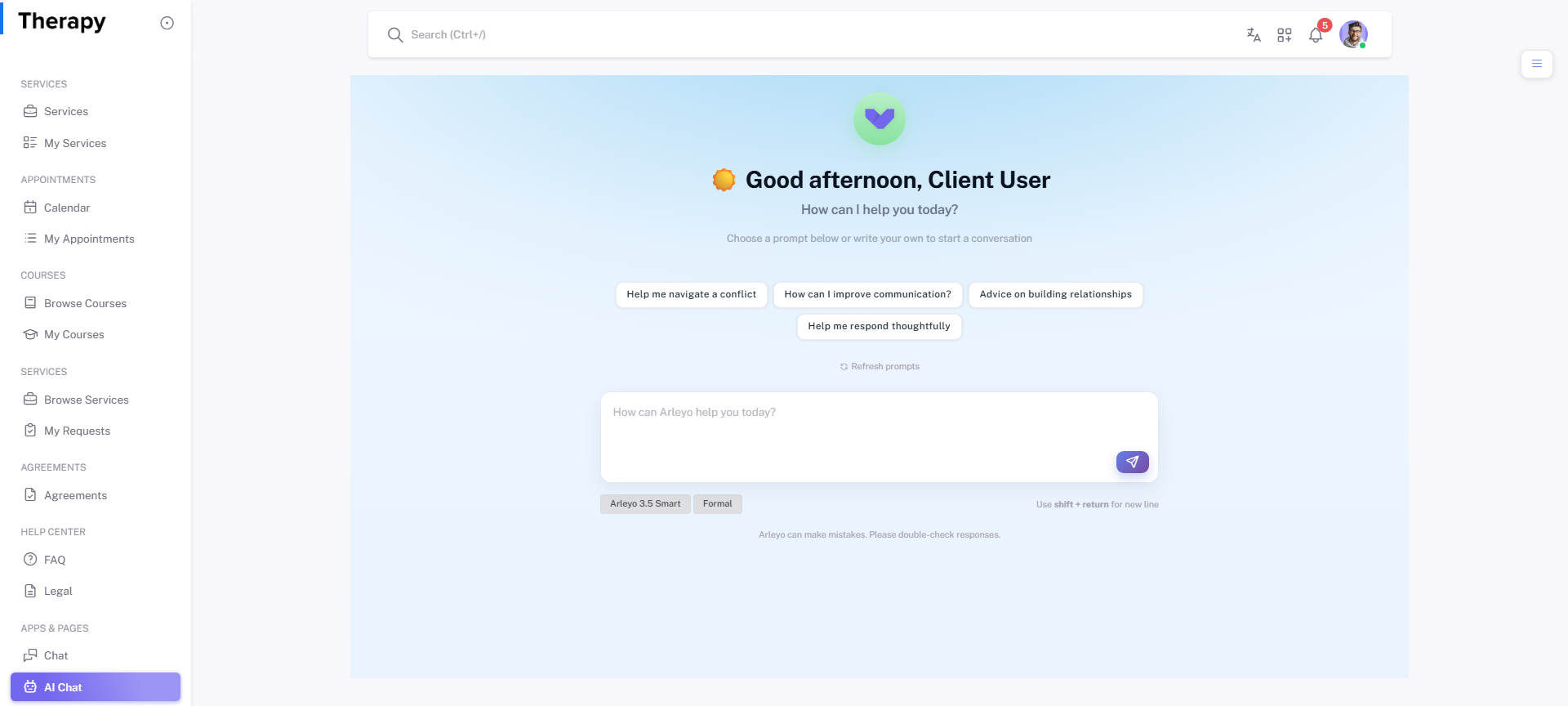Click the AI Chat robot icon
Viewport: 1568px width, 706px height.
[30, 687]
